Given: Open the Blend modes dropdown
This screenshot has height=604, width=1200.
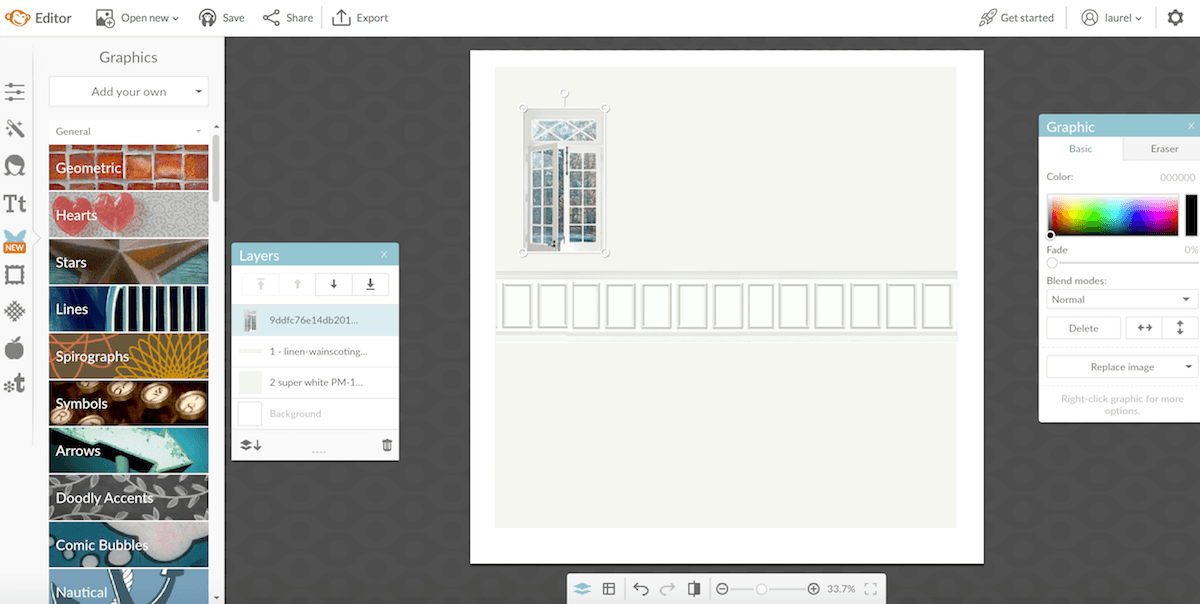Looking at the screenshot, I should click(1120, 298).
